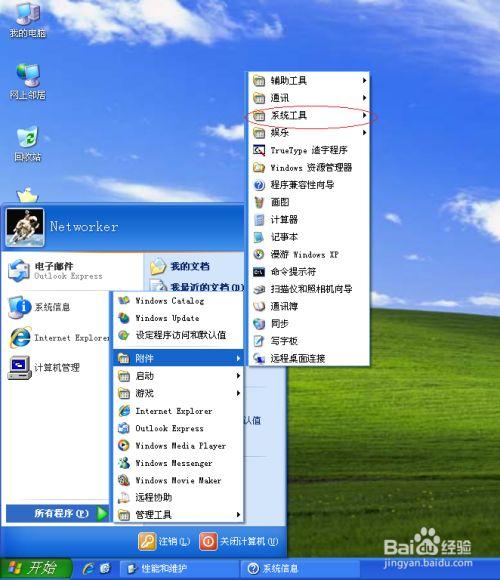Open 系统信息 from the pinned start menu list
500x580 pixels.
pyautogui.click(x=40, y=307)
